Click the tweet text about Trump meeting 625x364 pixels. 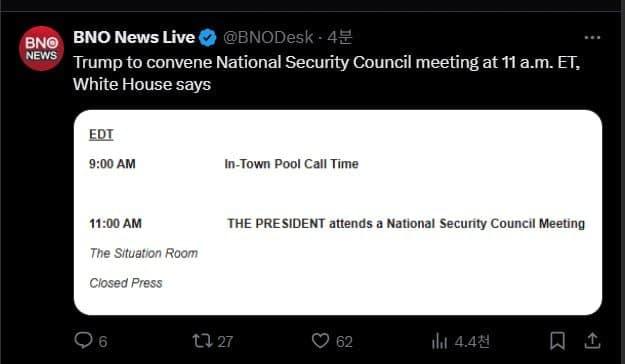pyautogui.click(x=326, y=73)
